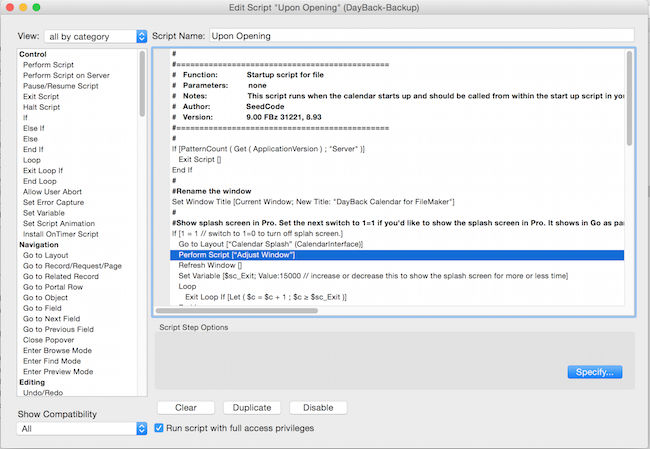Select the 'End Loop' step
The width and height of the screenshot is (650, 449).
[40, 181]
